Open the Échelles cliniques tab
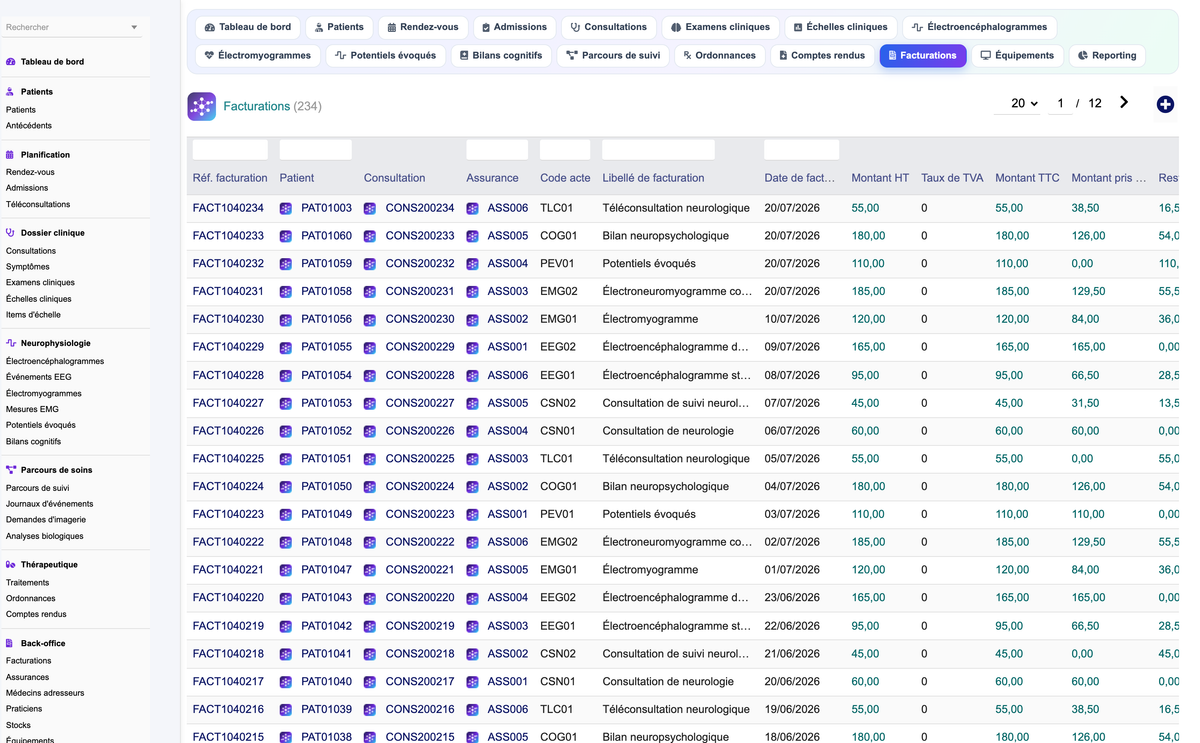 841,27
